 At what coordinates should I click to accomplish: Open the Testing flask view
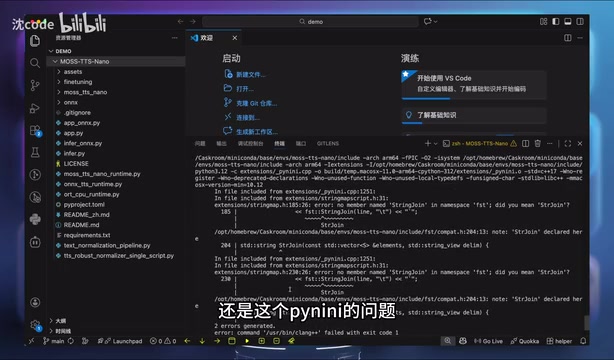pyautogui.click(x=35, y=152)
